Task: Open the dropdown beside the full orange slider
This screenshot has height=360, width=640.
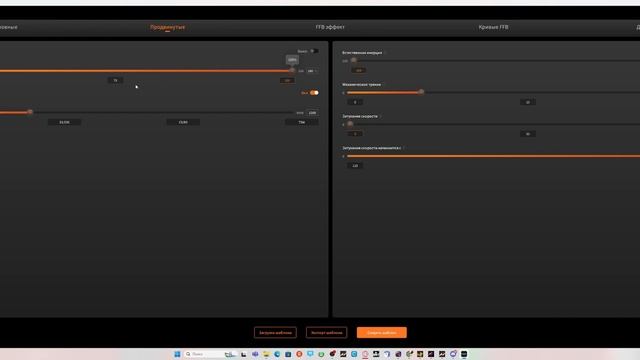Action: (312, 71)
